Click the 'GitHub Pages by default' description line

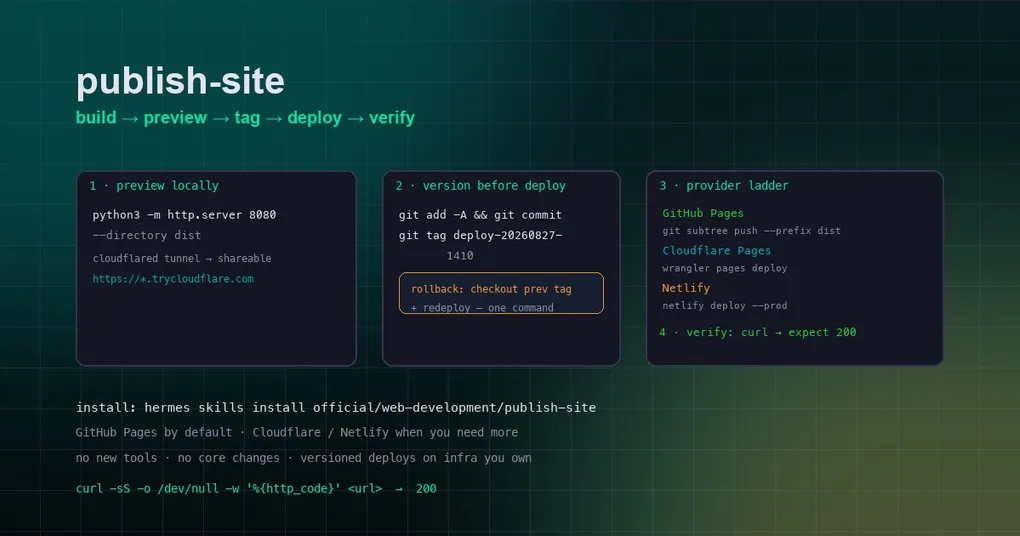coord(297,433)
